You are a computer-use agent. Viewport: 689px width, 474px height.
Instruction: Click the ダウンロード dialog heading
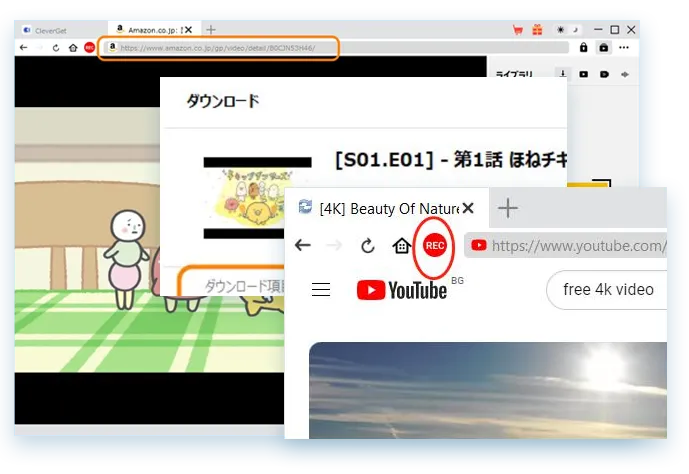(x=223, y=101)
